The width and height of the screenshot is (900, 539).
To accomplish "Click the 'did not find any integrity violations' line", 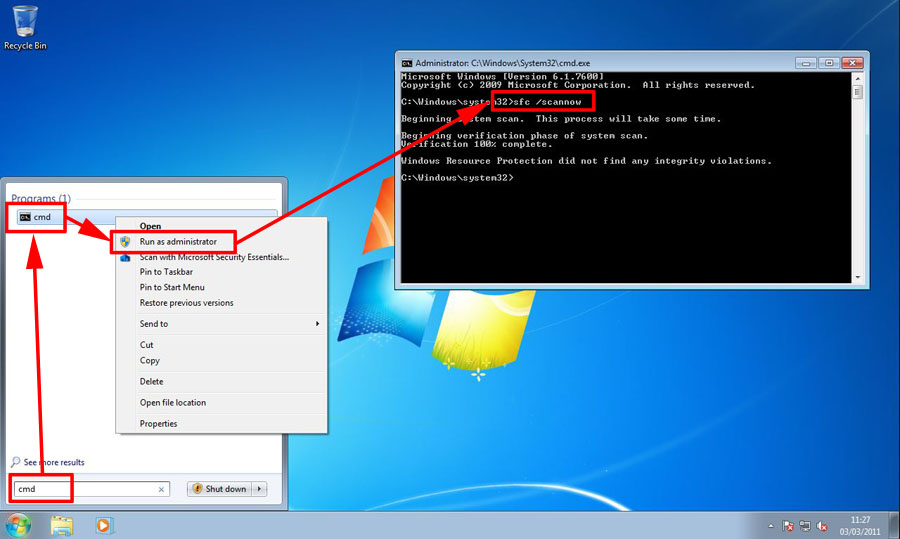I will 586,161.
